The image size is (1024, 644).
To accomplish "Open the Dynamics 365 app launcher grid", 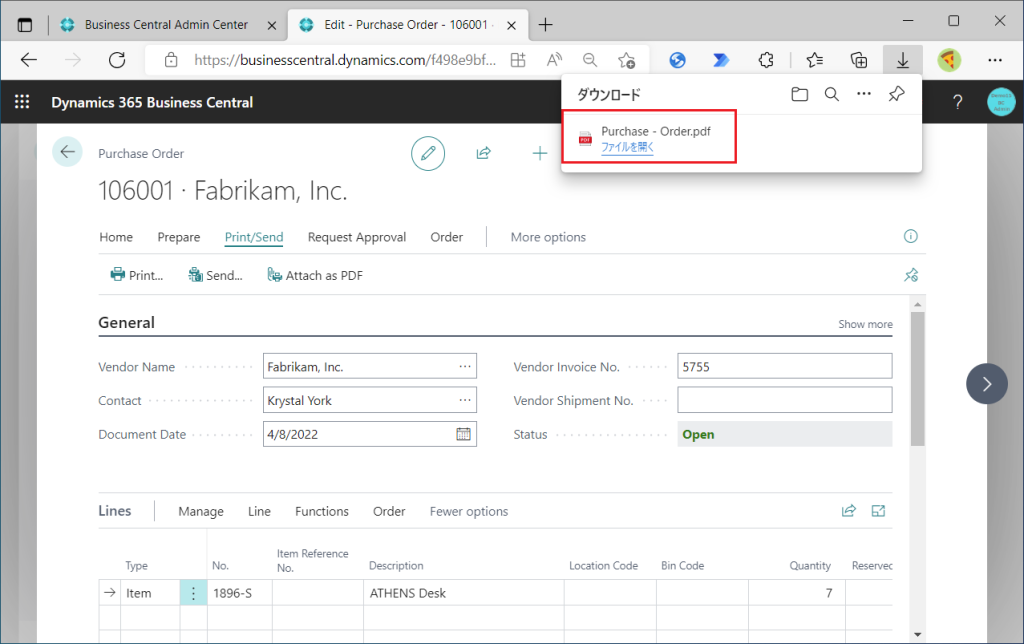I will click(22, 102).
